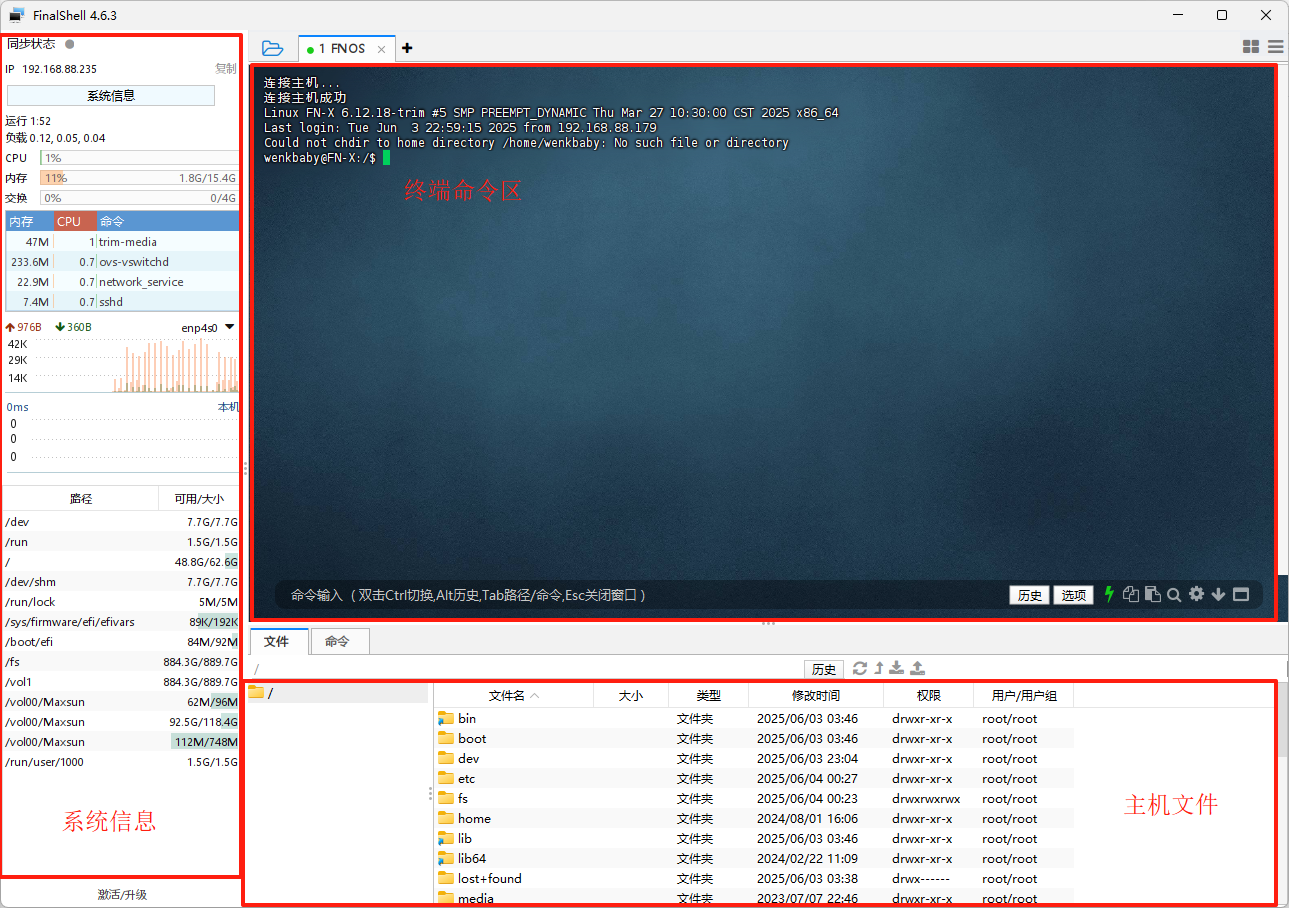
Task: Select the trim-media process row
Action: [122, 242]
